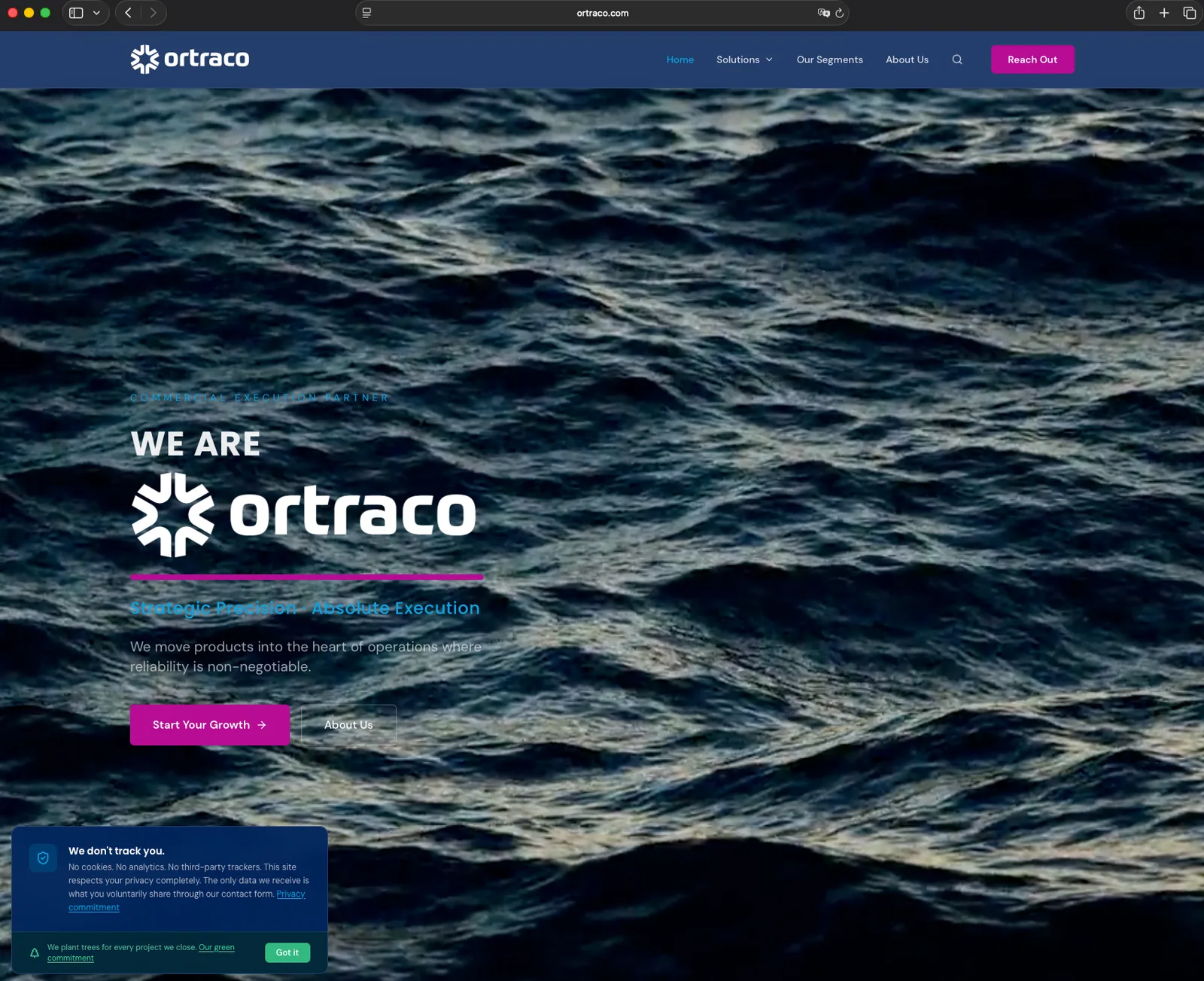1204x981 pixels.
Task: Click the 'WE ARE' heading text
Action: pos(196,443)
